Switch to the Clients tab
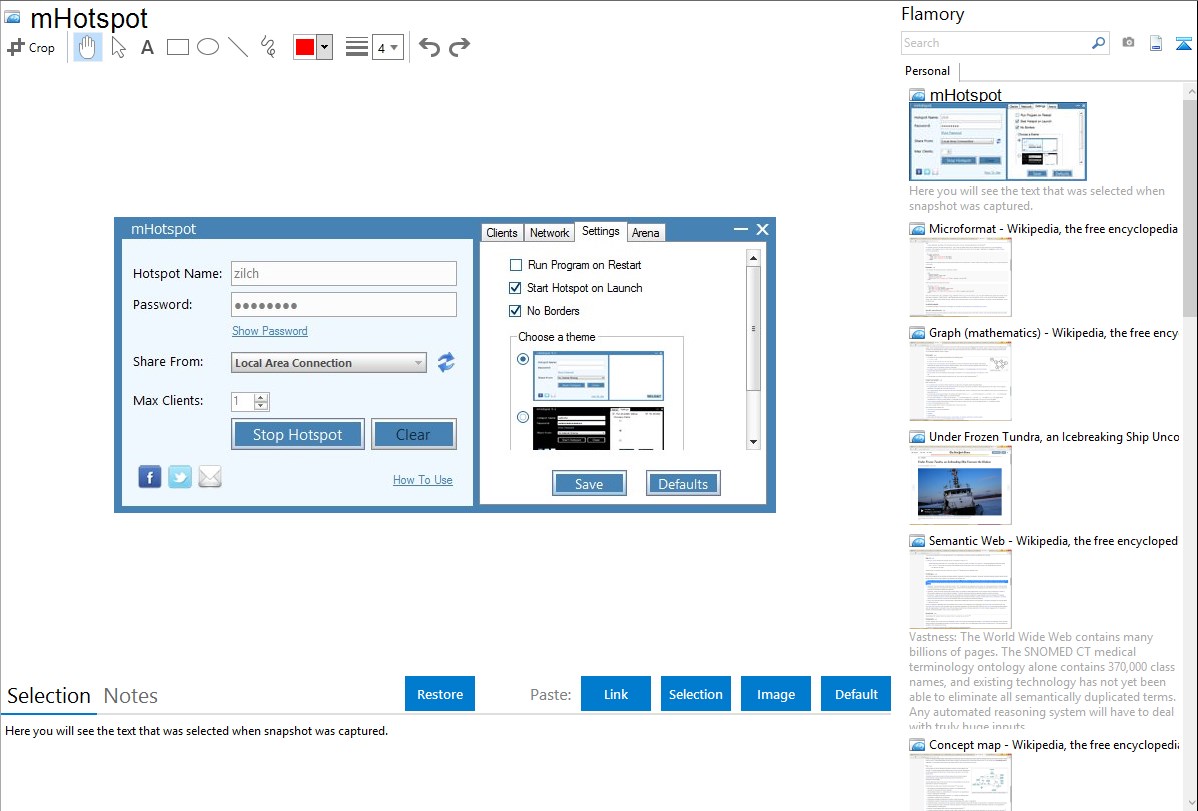 coord(501,232)
